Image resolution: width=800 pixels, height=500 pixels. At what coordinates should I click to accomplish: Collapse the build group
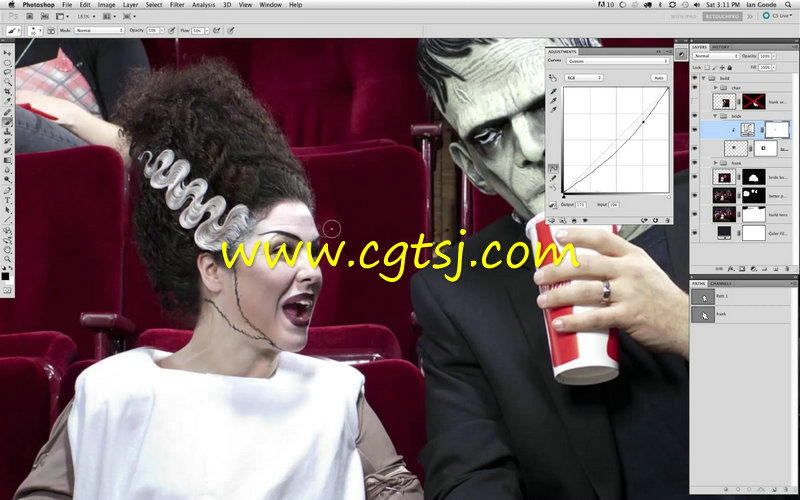pos(704,78)
